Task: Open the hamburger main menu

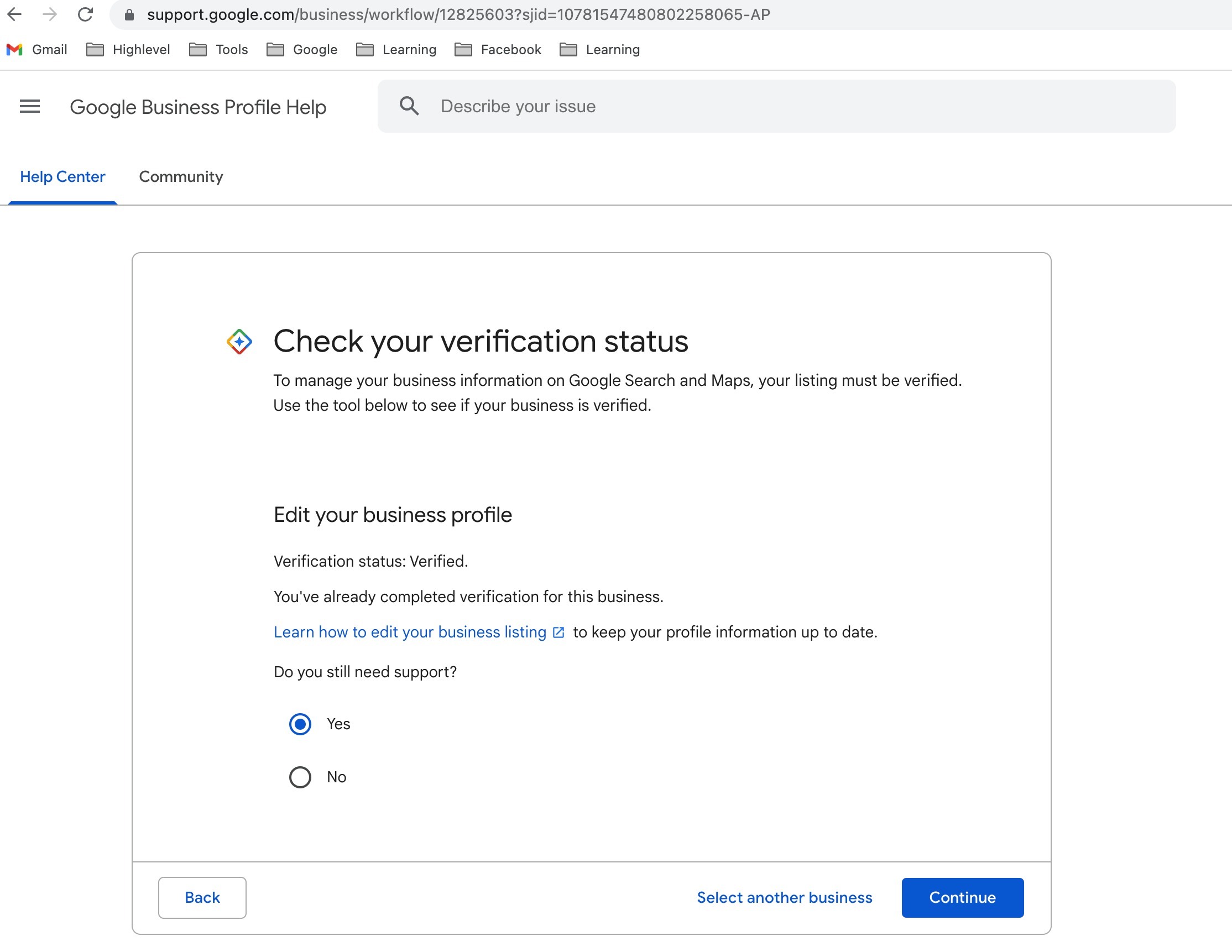Action: (x=30, y=106)
